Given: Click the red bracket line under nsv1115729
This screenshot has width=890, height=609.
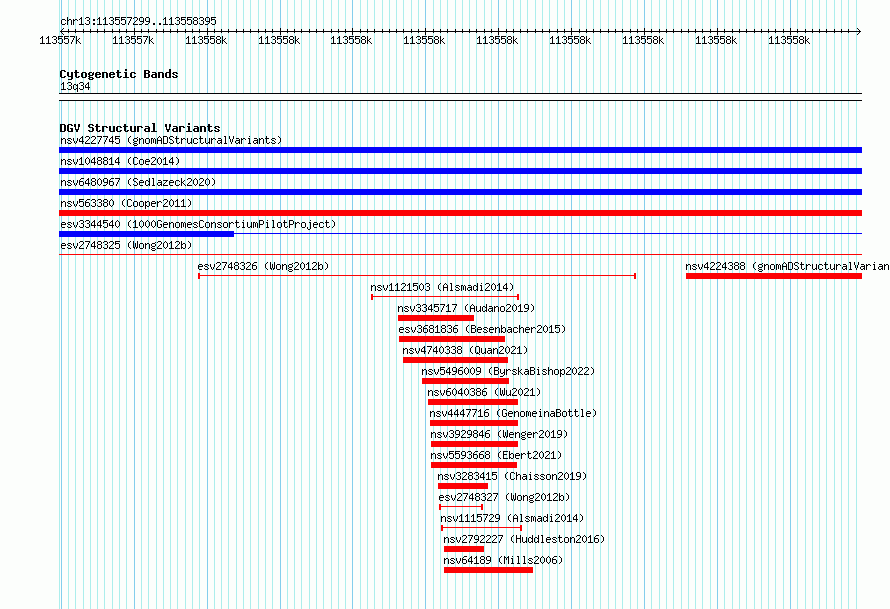Looking at the screenshot, I should [x=481, y=528].
